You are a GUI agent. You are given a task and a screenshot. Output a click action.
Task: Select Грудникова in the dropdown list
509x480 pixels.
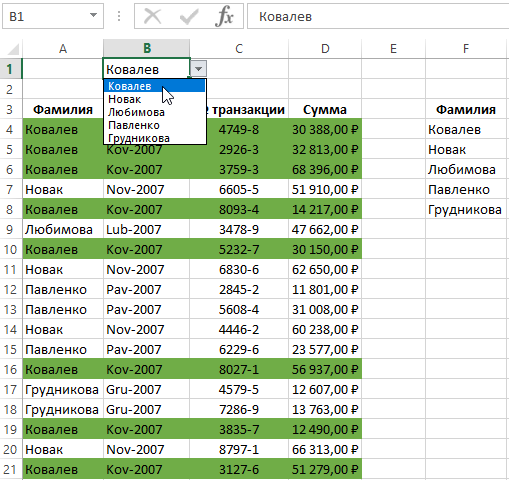(154, 138)
